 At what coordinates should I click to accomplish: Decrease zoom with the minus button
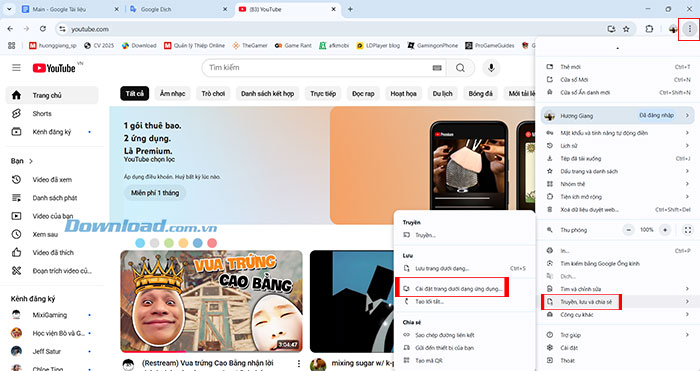tap(629, 230)
